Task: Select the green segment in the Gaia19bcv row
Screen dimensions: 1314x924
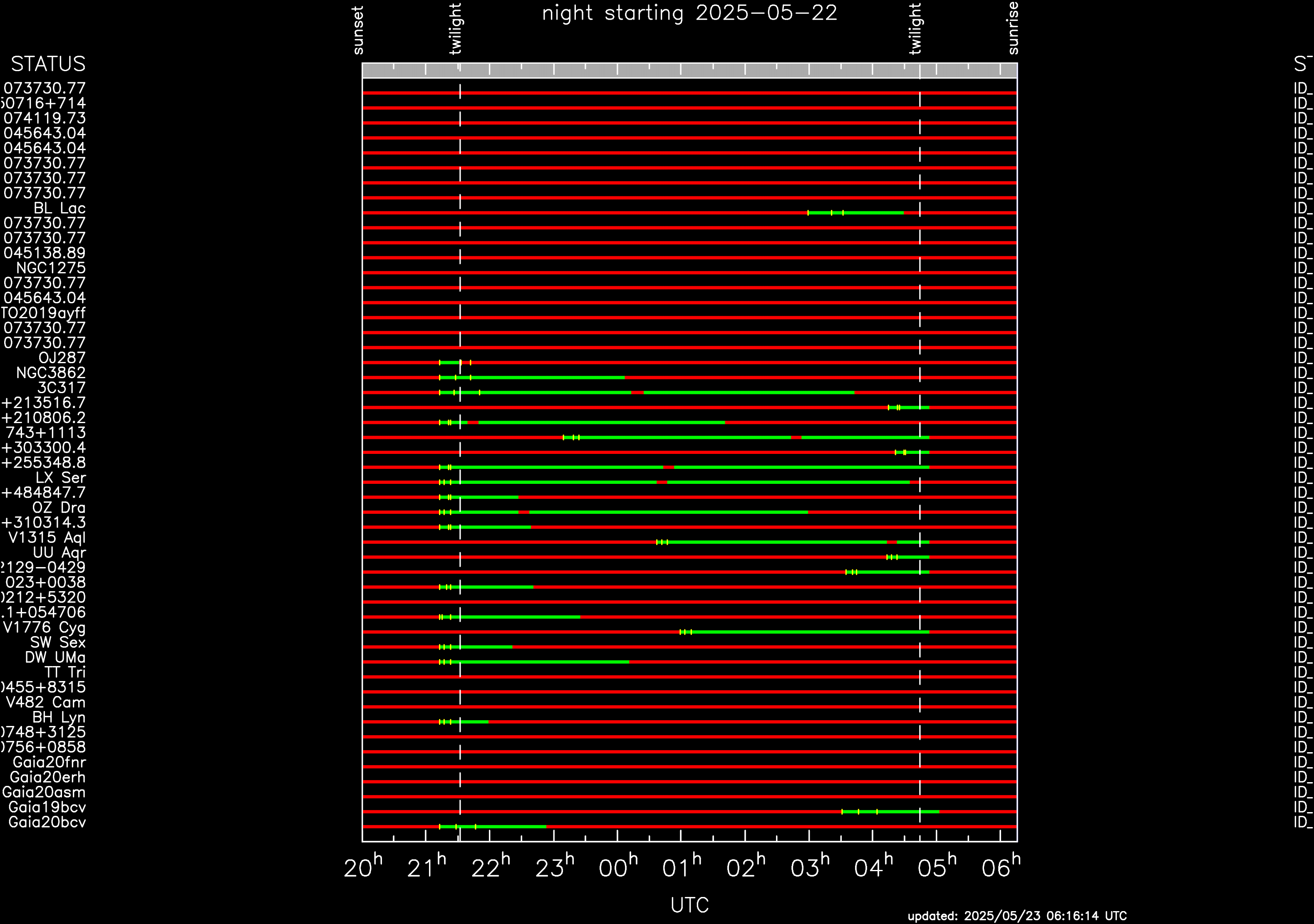Action: (x=890, y=812)
